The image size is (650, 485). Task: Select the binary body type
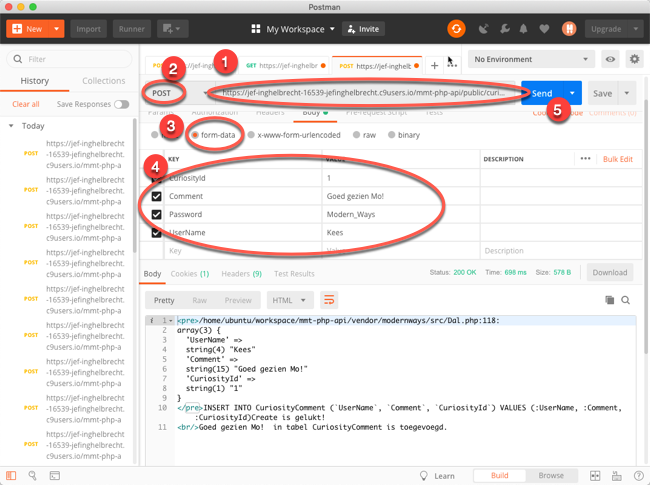[391, 135]
